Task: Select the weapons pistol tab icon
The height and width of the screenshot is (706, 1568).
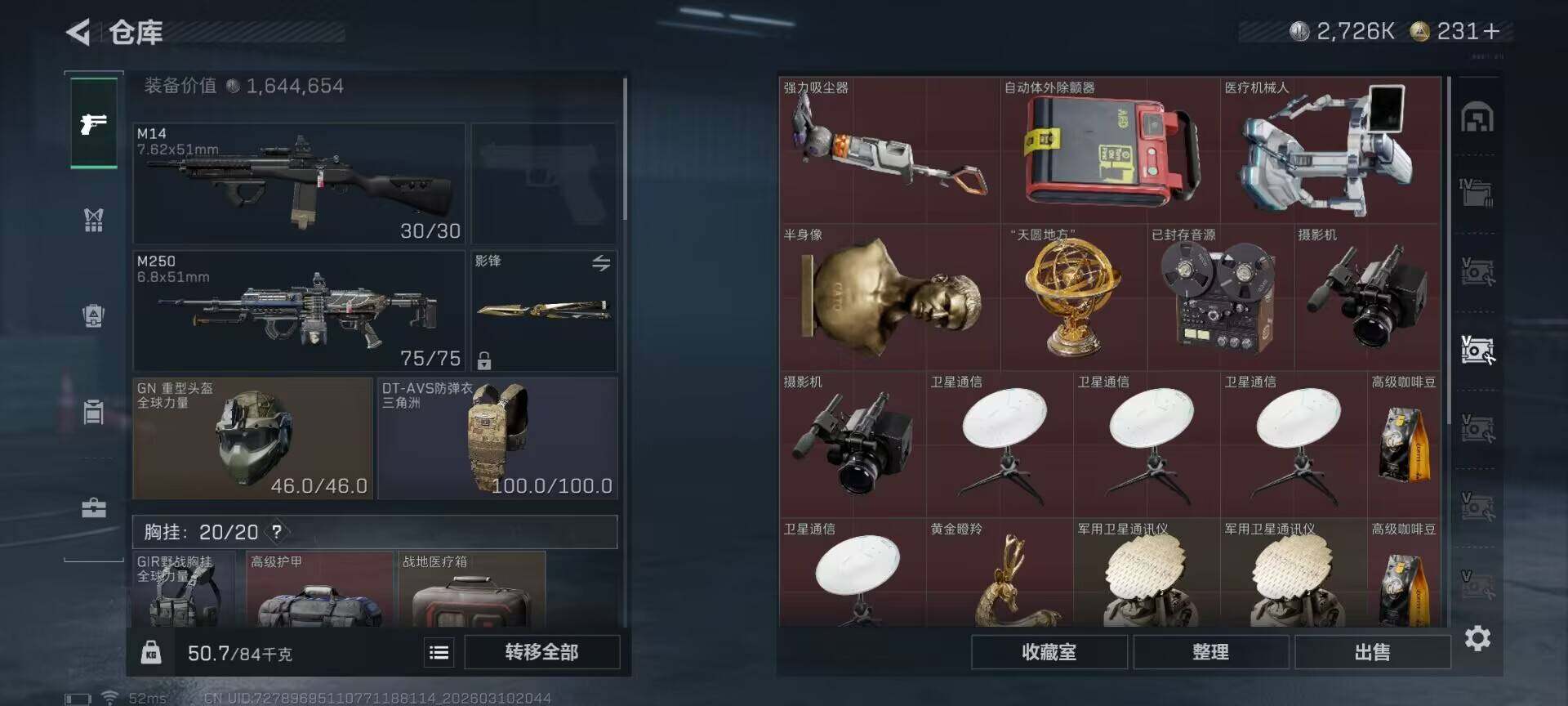Action: (x=94, y=123)
